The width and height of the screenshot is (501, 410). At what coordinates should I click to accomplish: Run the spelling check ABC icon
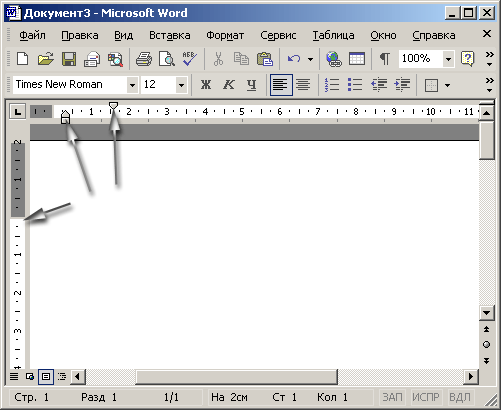(x=189, y=59)
